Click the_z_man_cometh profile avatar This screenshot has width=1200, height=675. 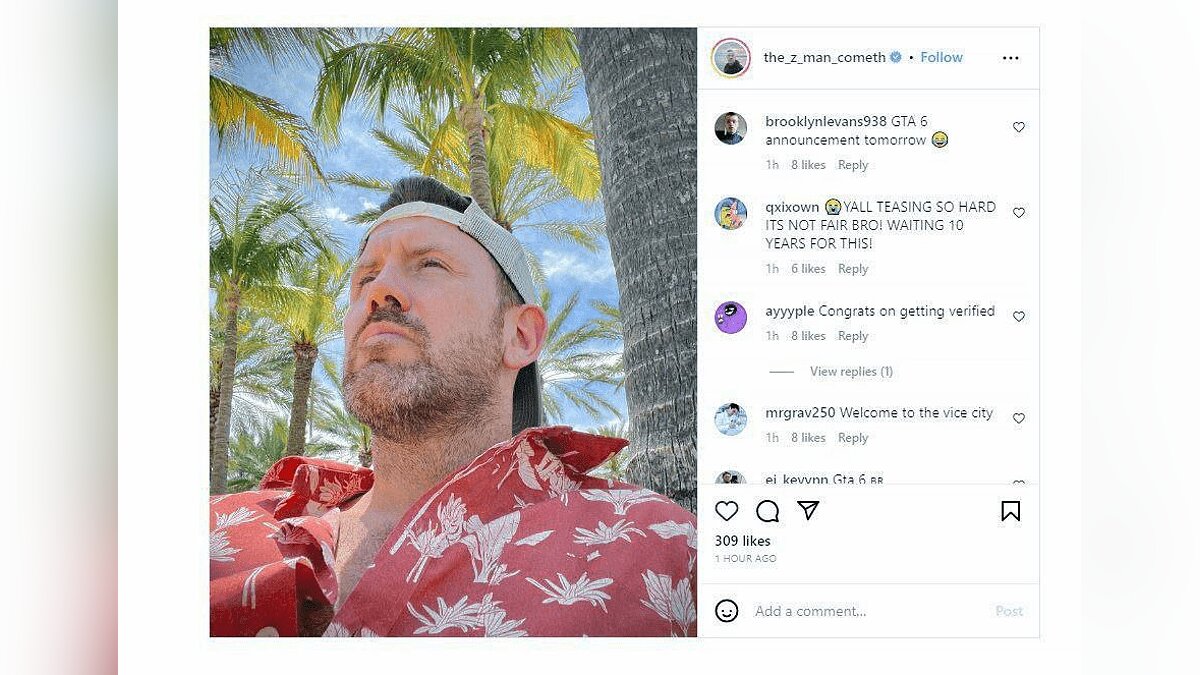pos(731,58)
